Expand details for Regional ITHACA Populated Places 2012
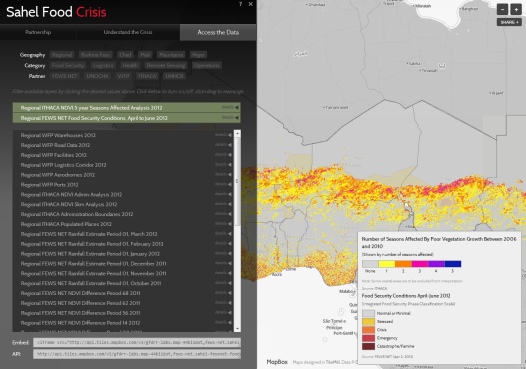This screenshot has width=526, height=369. point(223,223)
